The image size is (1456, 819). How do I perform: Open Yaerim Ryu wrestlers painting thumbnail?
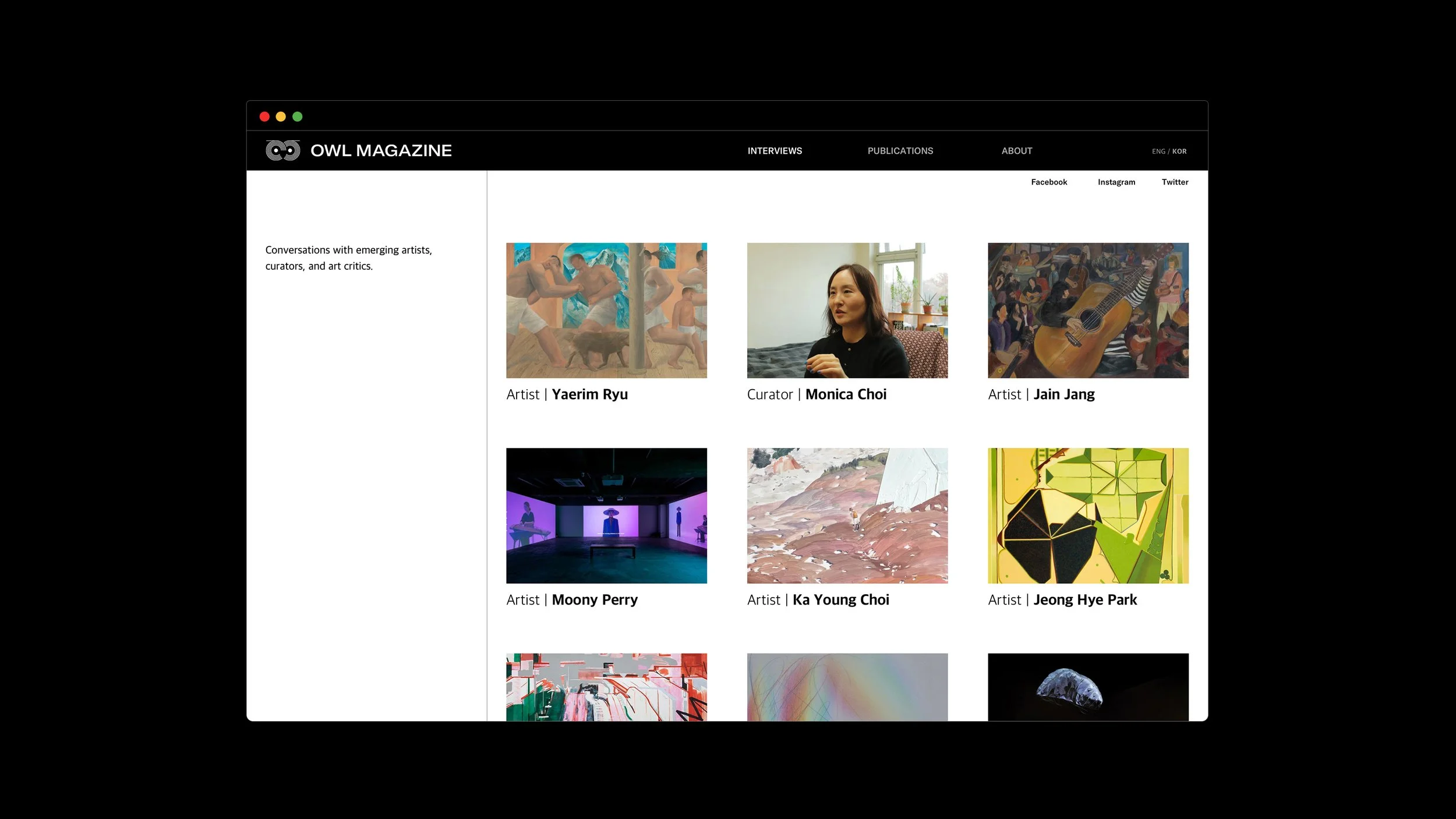[x=606, y=310]
